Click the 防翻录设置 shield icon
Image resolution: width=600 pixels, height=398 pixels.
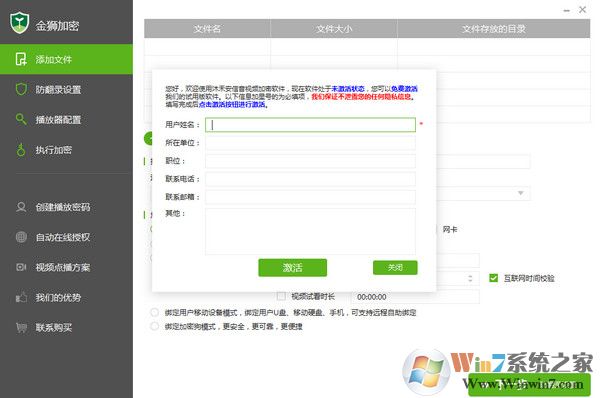[21, 89]
